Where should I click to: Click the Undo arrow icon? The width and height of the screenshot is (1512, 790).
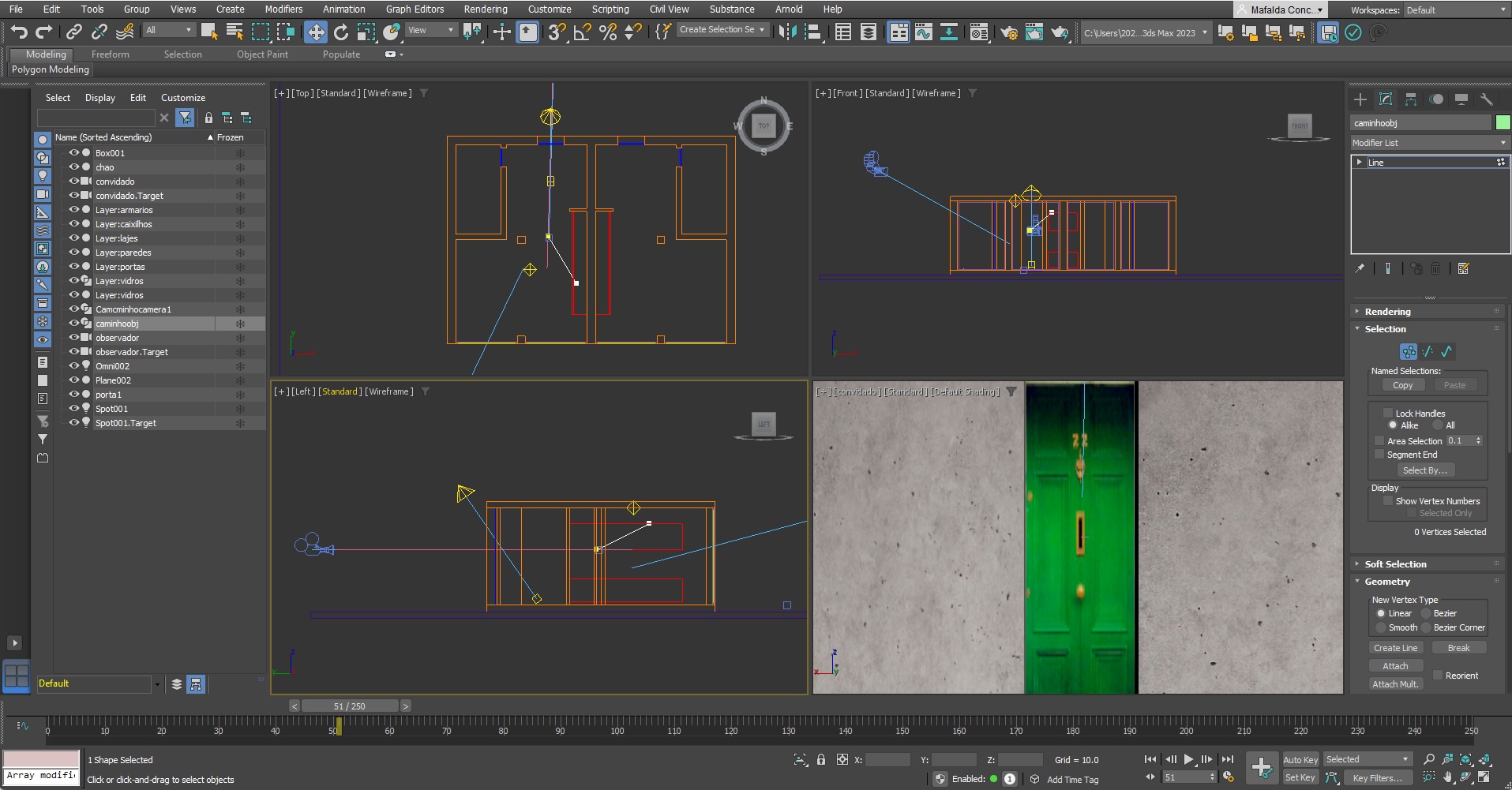tap(19, 32)
